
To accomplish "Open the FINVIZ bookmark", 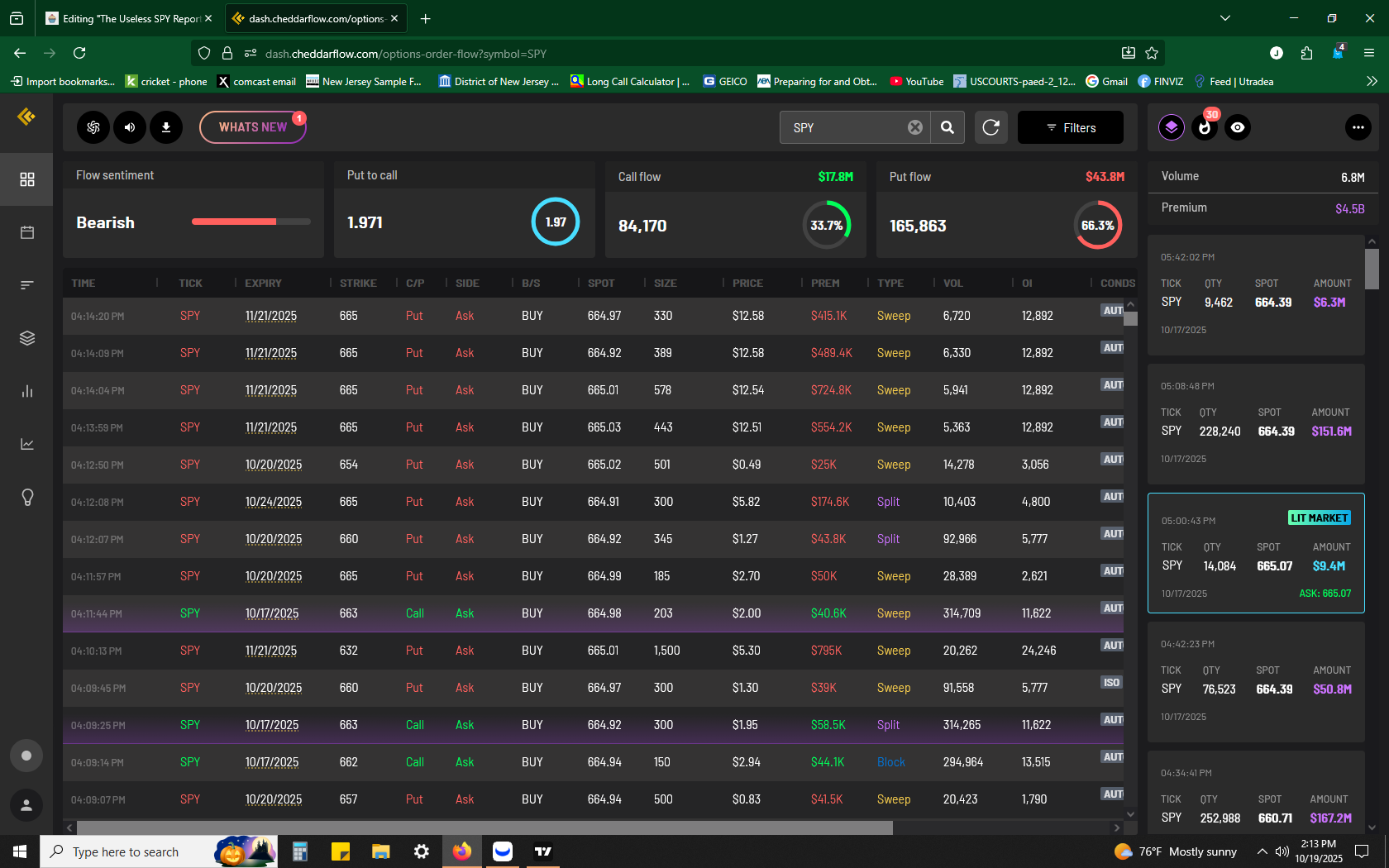I will 1161,81.
